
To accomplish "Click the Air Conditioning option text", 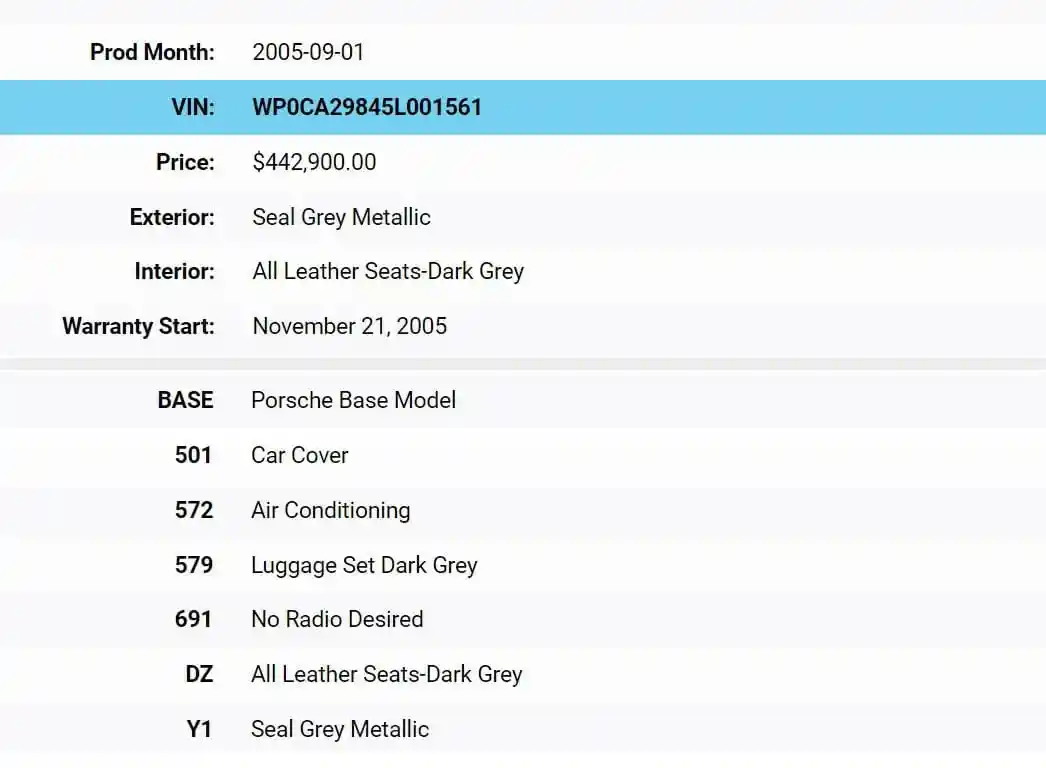I will [x=331, y=510].
